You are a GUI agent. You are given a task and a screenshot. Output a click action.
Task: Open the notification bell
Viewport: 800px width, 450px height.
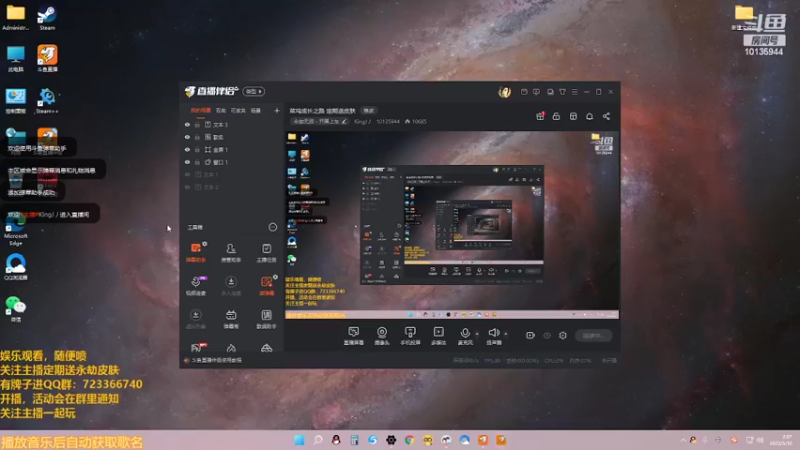[x=589, y=116]
